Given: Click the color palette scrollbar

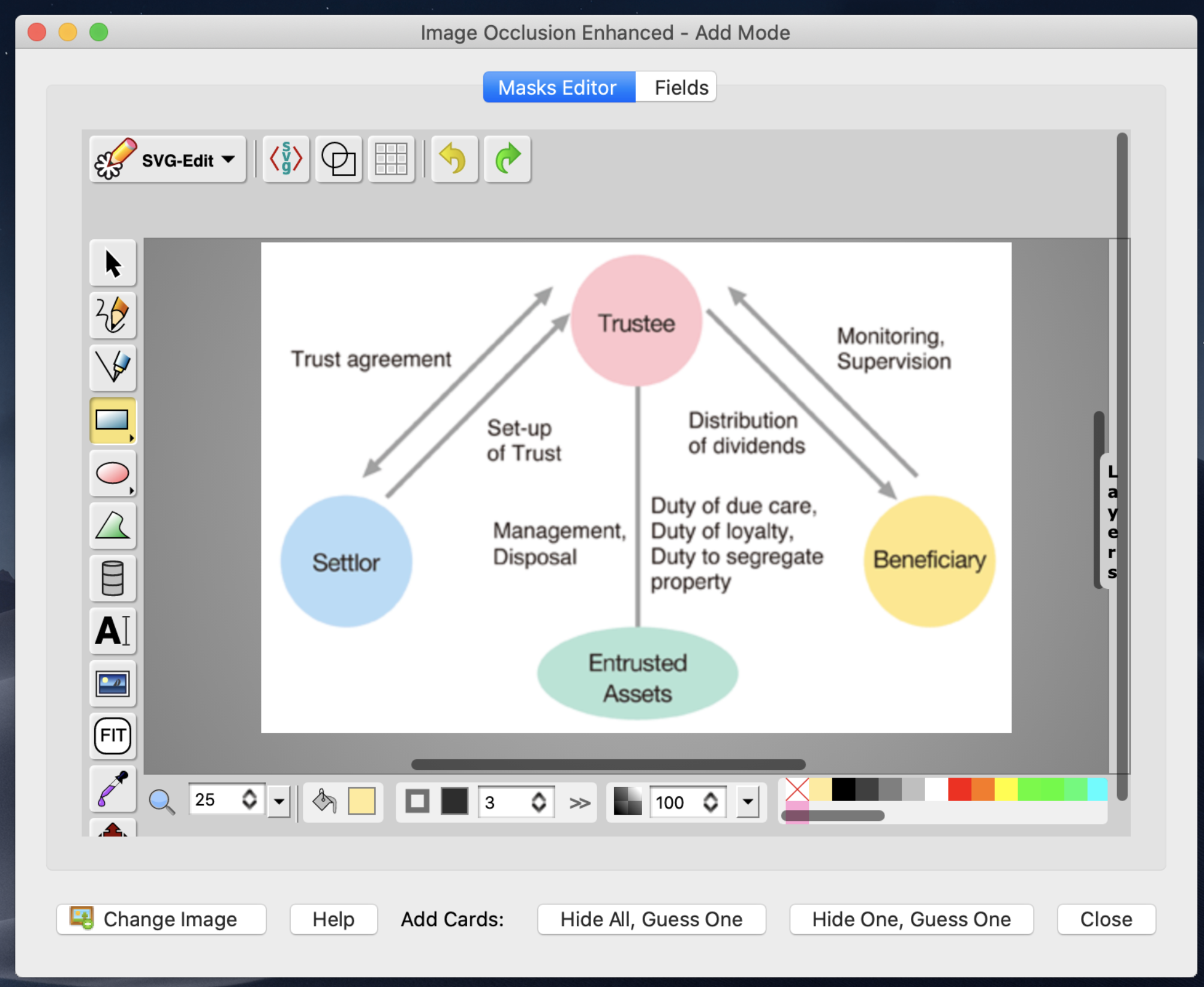Looking at the screenshot, I should [x=833, y=816].
